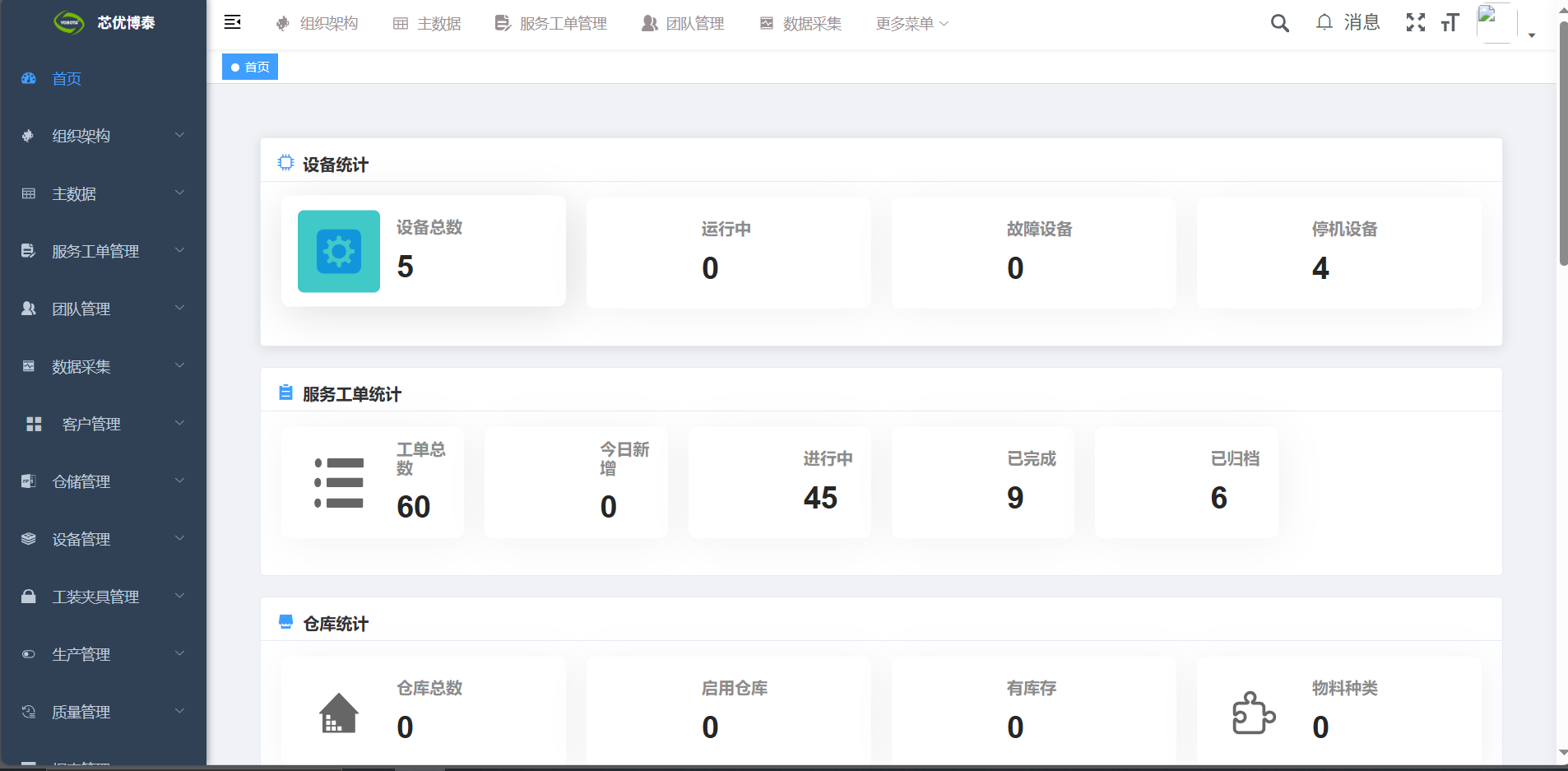Open the user avatar dropdown

(x=1507, y=23)
